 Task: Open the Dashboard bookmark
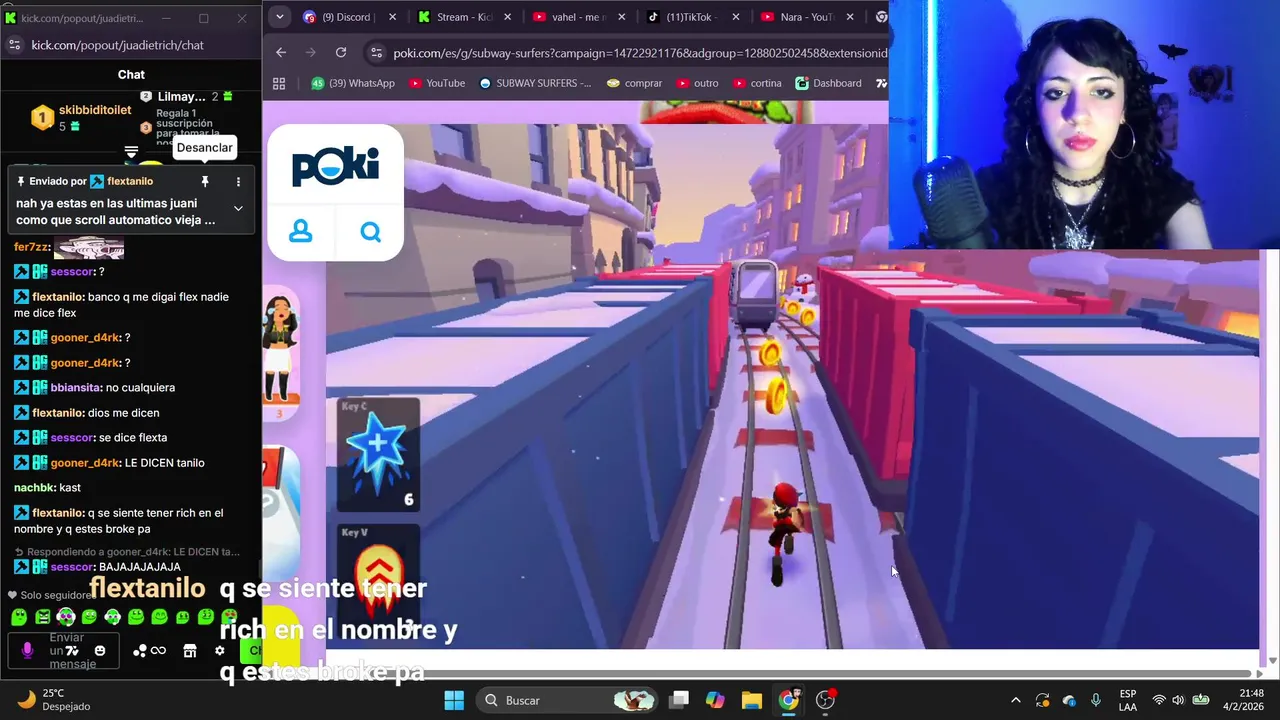(x=828, y=83)
